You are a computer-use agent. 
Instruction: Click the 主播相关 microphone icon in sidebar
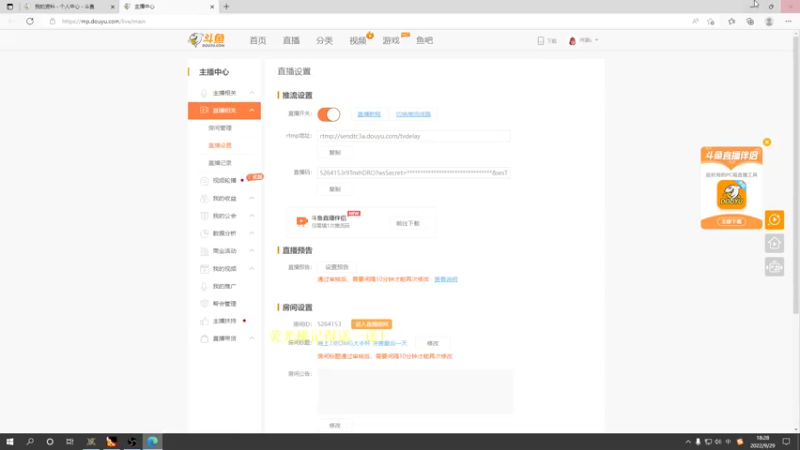click(204, 93)
